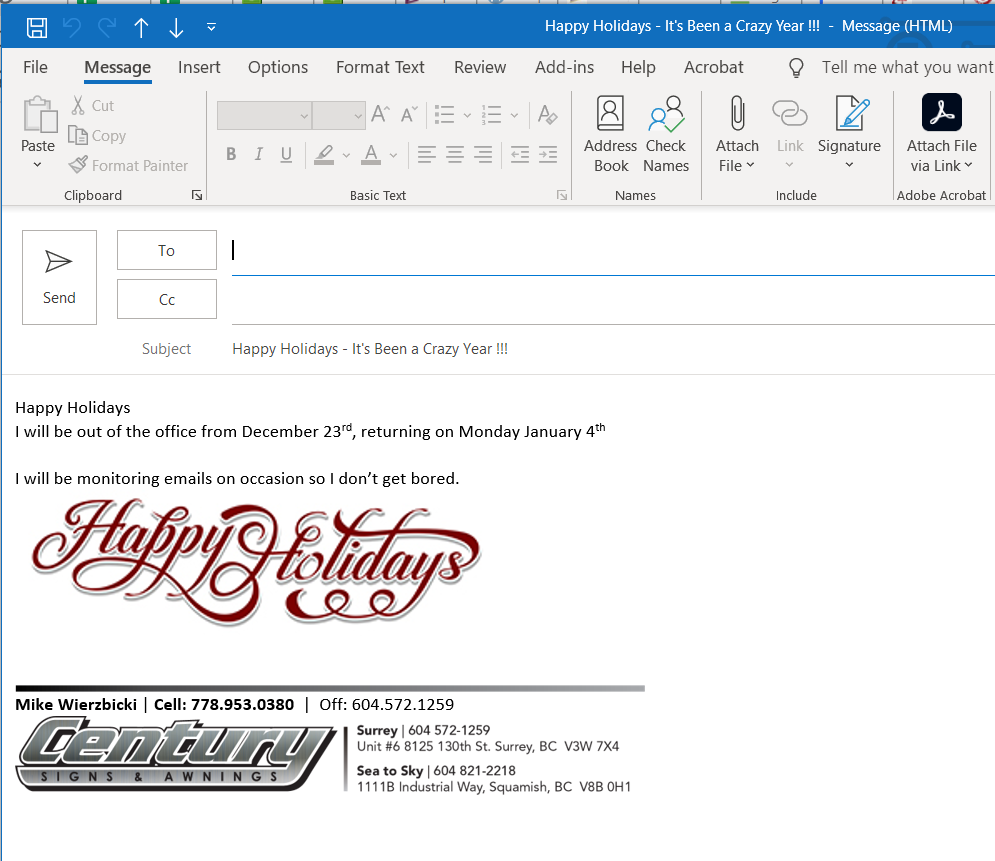
Task: Click the Paste clipboard icon
Action: [x=39, y=115]
